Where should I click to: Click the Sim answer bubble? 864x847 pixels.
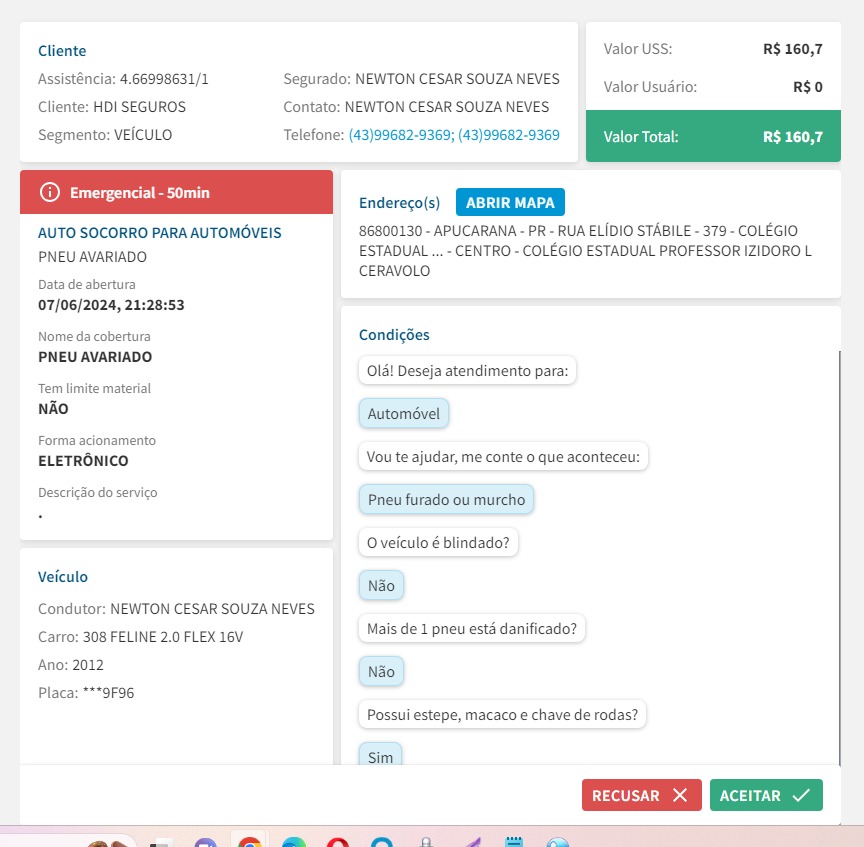click(x=380, y=755)
